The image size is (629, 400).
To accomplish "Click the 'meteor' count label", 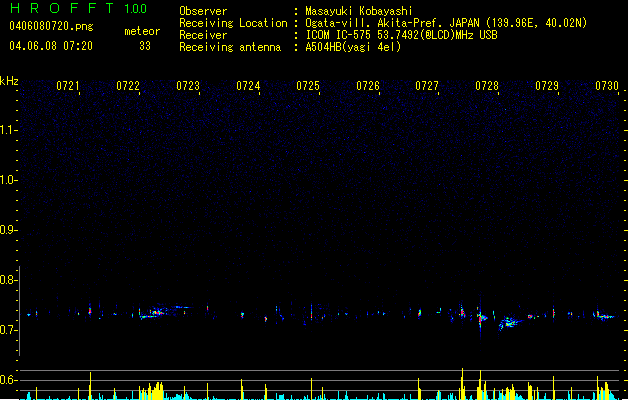I will 142,31.
